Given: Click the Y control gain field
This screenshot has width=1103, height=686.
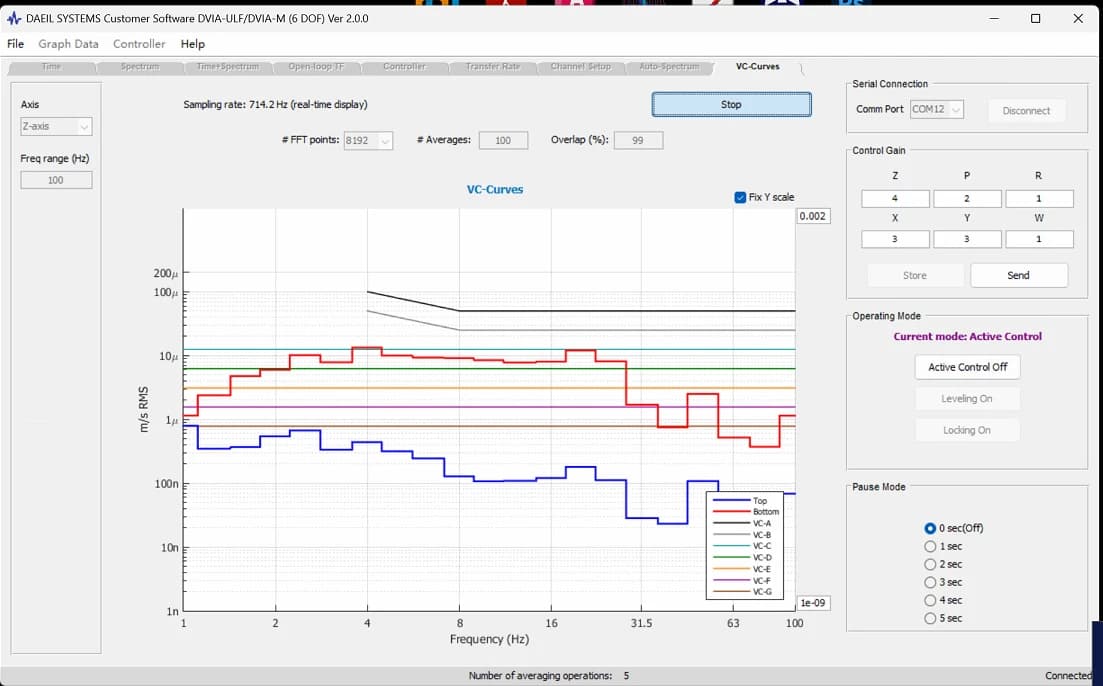Looking at the screenshot, I should pyautogui.click(x=967, y=239).
